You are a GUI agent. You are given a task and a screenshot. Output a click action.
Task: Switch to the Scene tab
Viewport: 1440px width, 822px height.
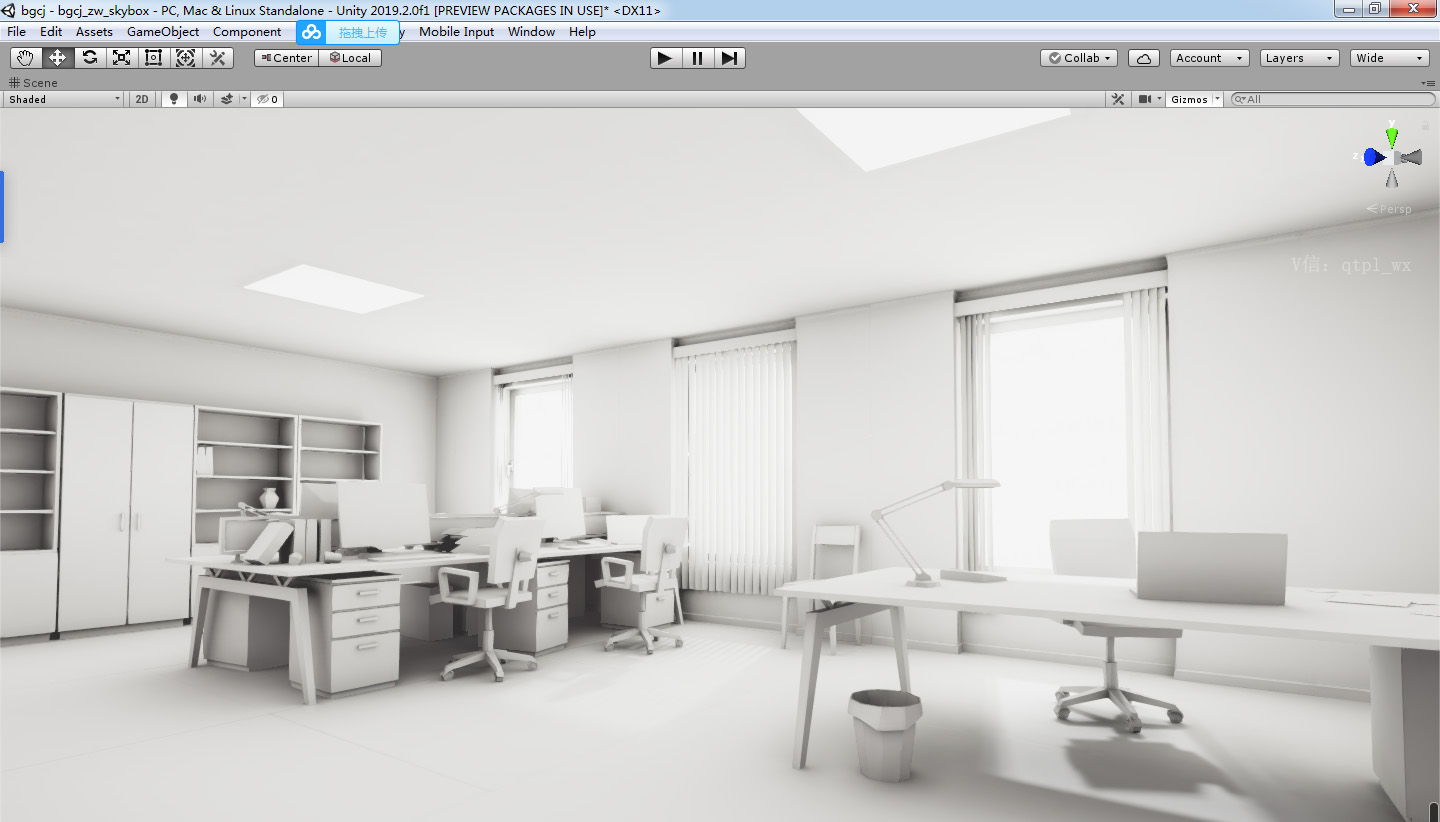point(33,83)
